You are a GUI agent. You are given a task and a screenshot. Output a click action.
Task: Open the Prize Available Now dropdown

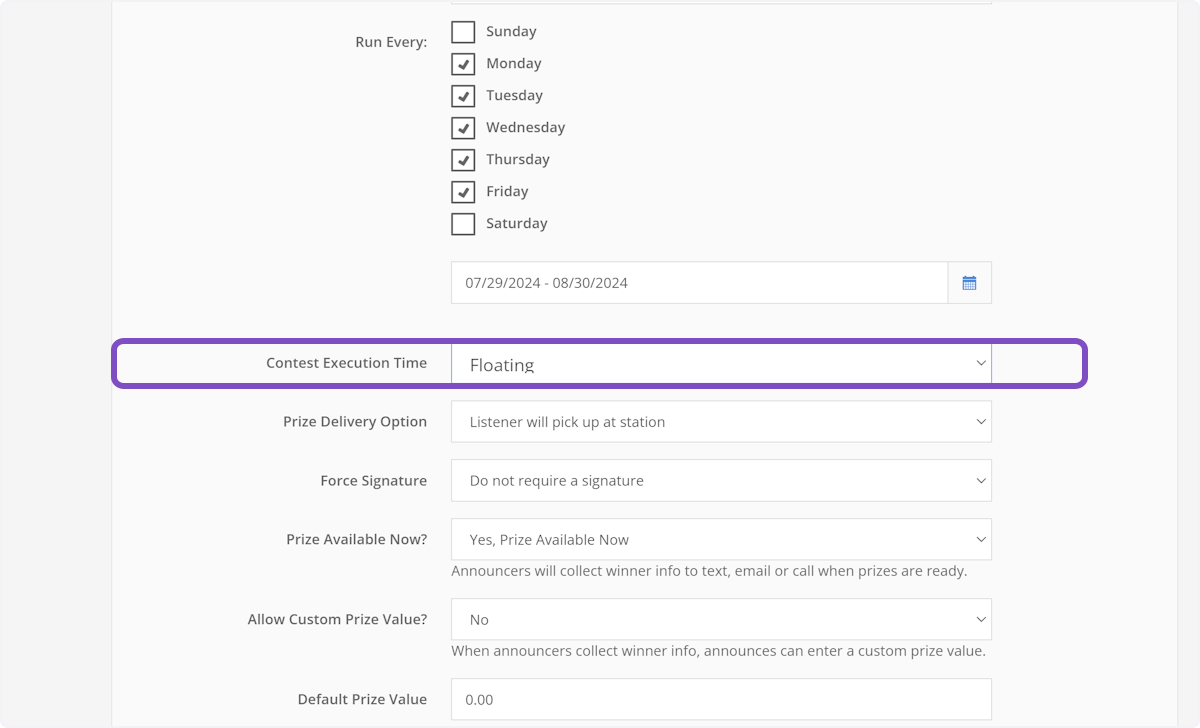pos(720,540)
